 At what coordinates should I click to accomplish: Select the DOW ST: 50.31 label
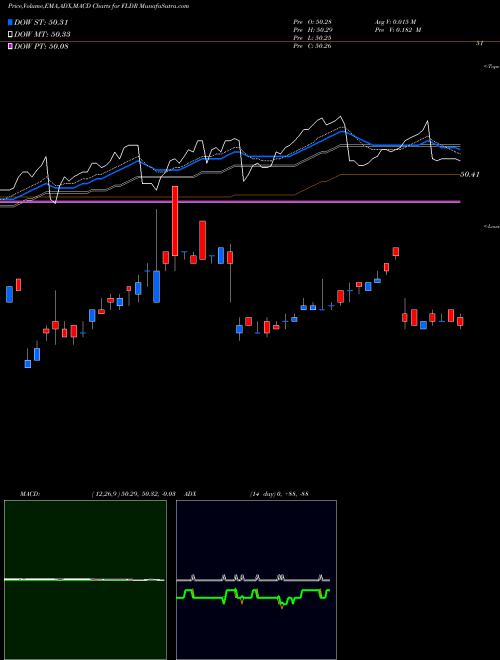(x=41, y=23)
